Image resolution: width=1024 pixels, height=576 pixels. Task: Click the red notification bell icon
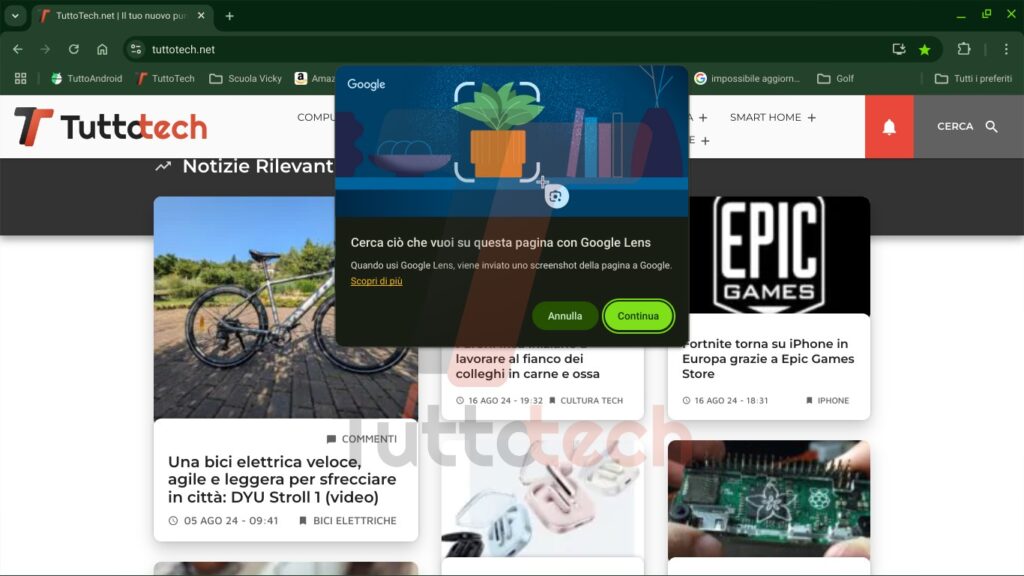pyautogui.click(x=891, y=127)
